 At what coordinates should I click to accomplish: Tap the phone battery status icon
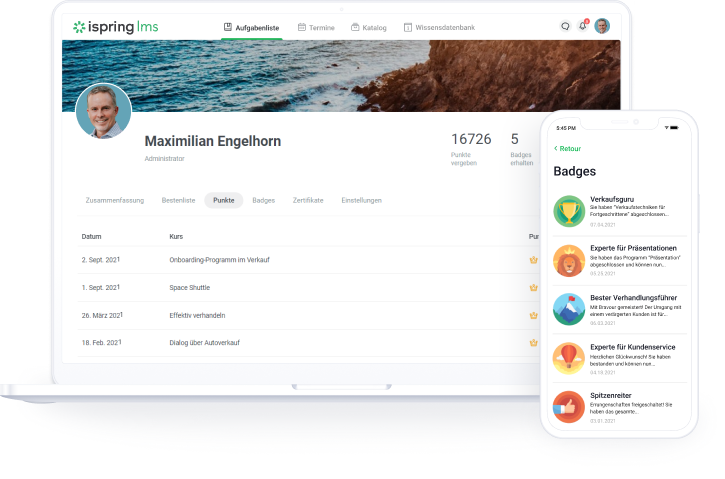674,128
